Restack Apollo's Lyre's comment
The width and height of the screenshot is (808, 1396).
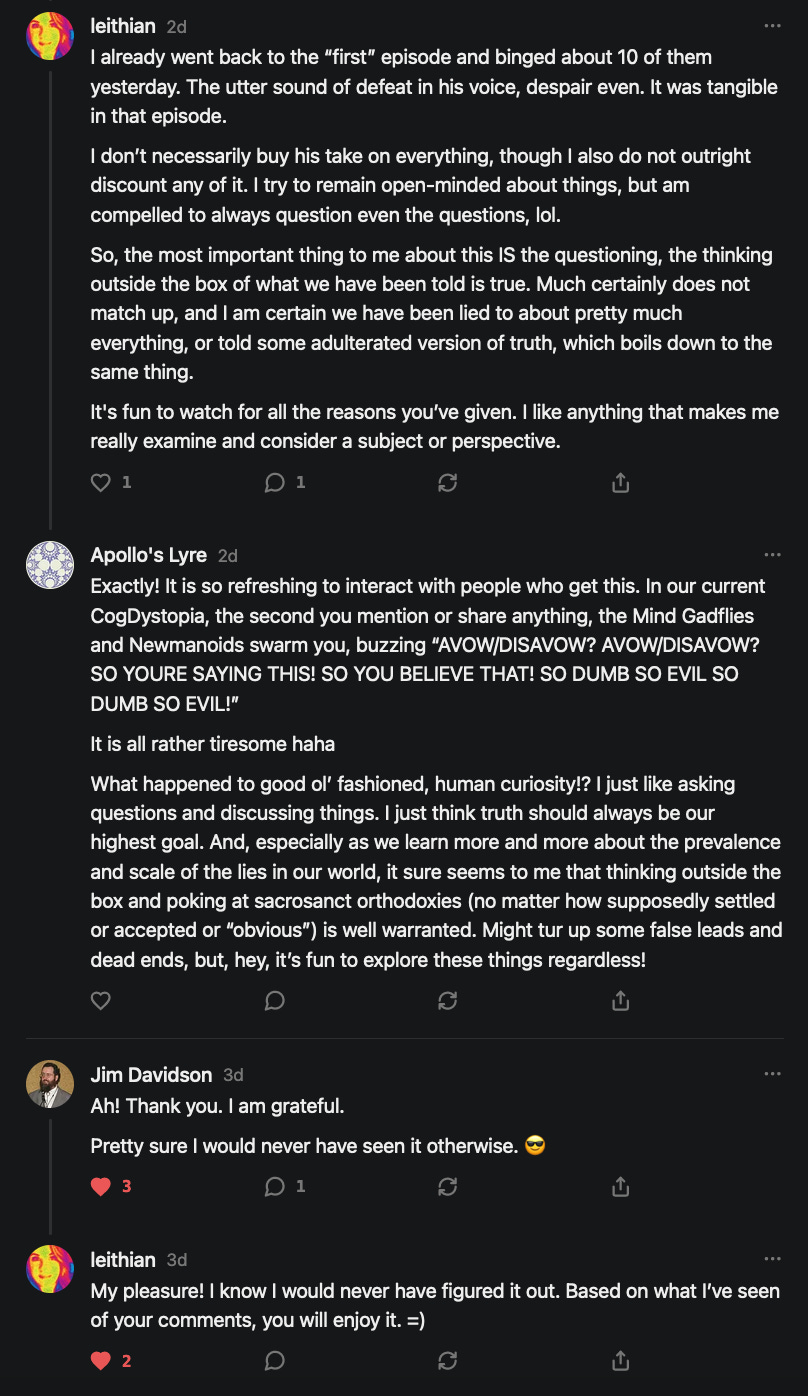448,1000
